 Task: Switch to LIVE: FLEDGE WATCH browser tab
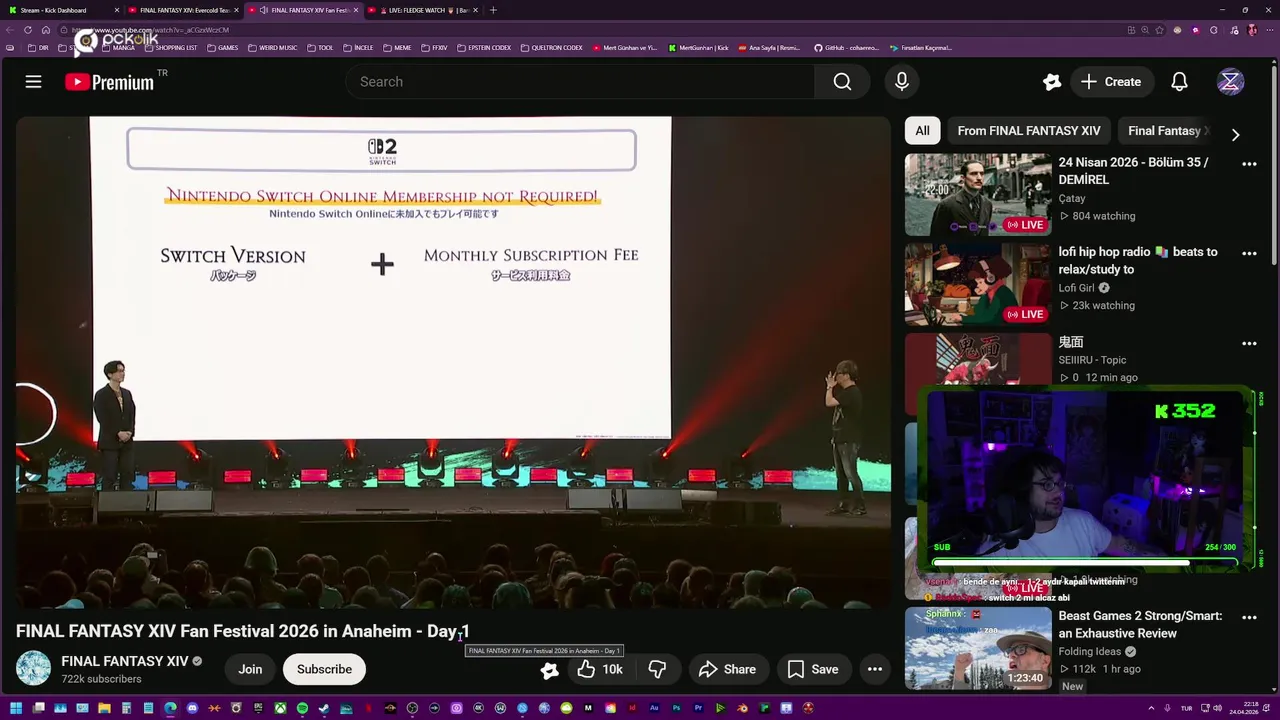422,10
